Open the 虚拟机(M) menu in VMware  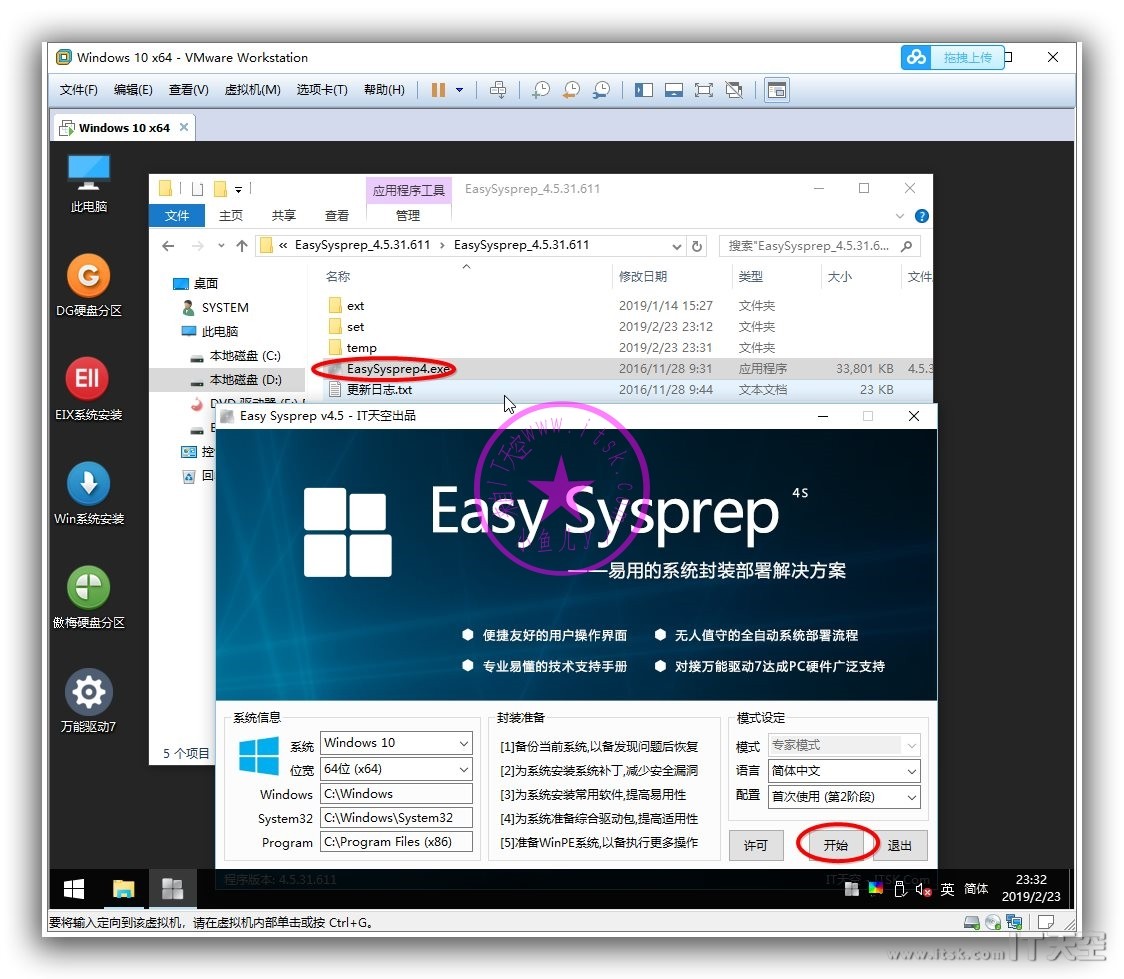(x=252, y=90)
